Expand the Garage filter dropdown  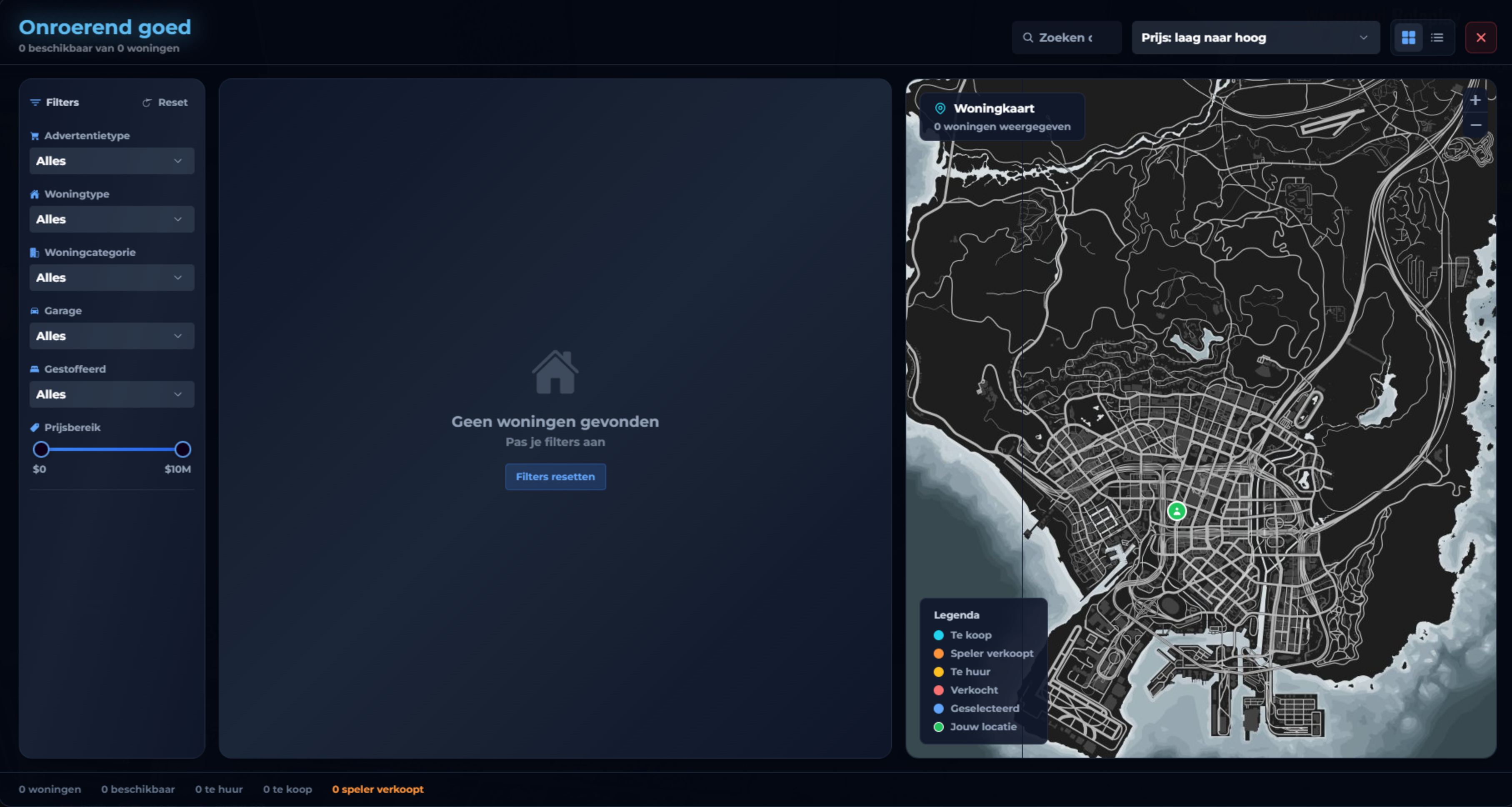112,336
